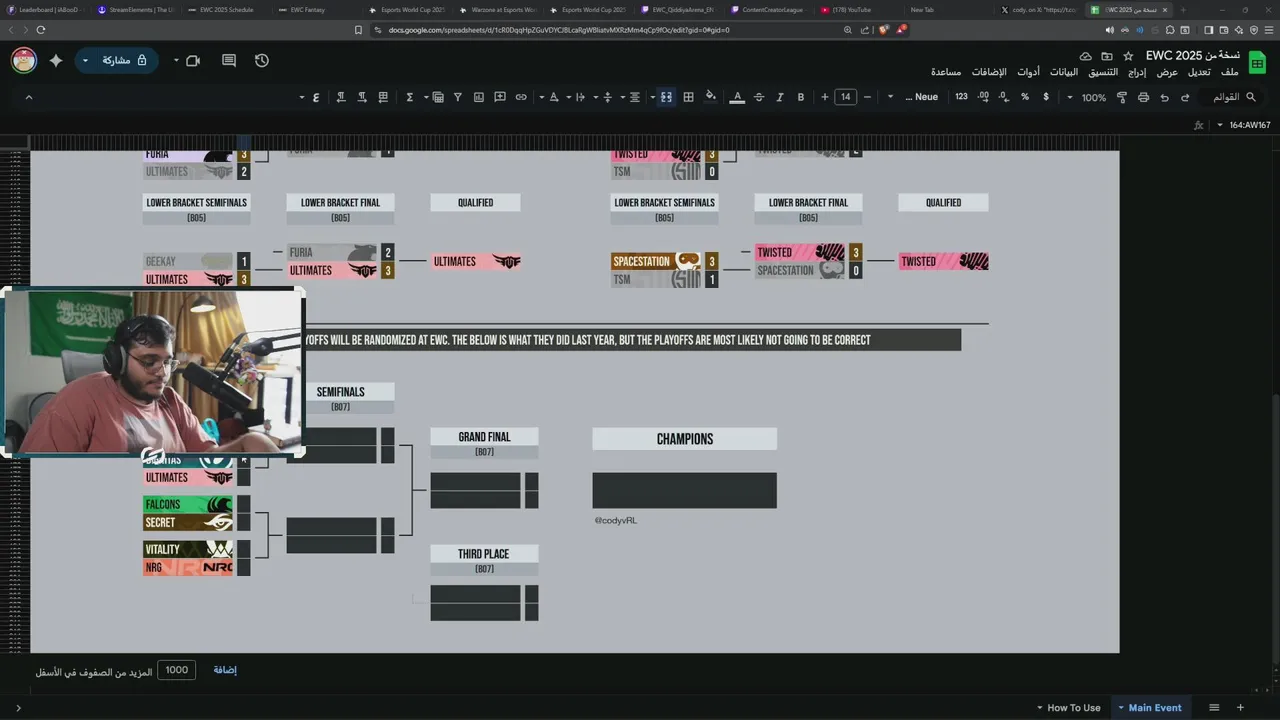Increase font size with plus button
This screenshot has width=1280, height=720.
pos(825,97)
